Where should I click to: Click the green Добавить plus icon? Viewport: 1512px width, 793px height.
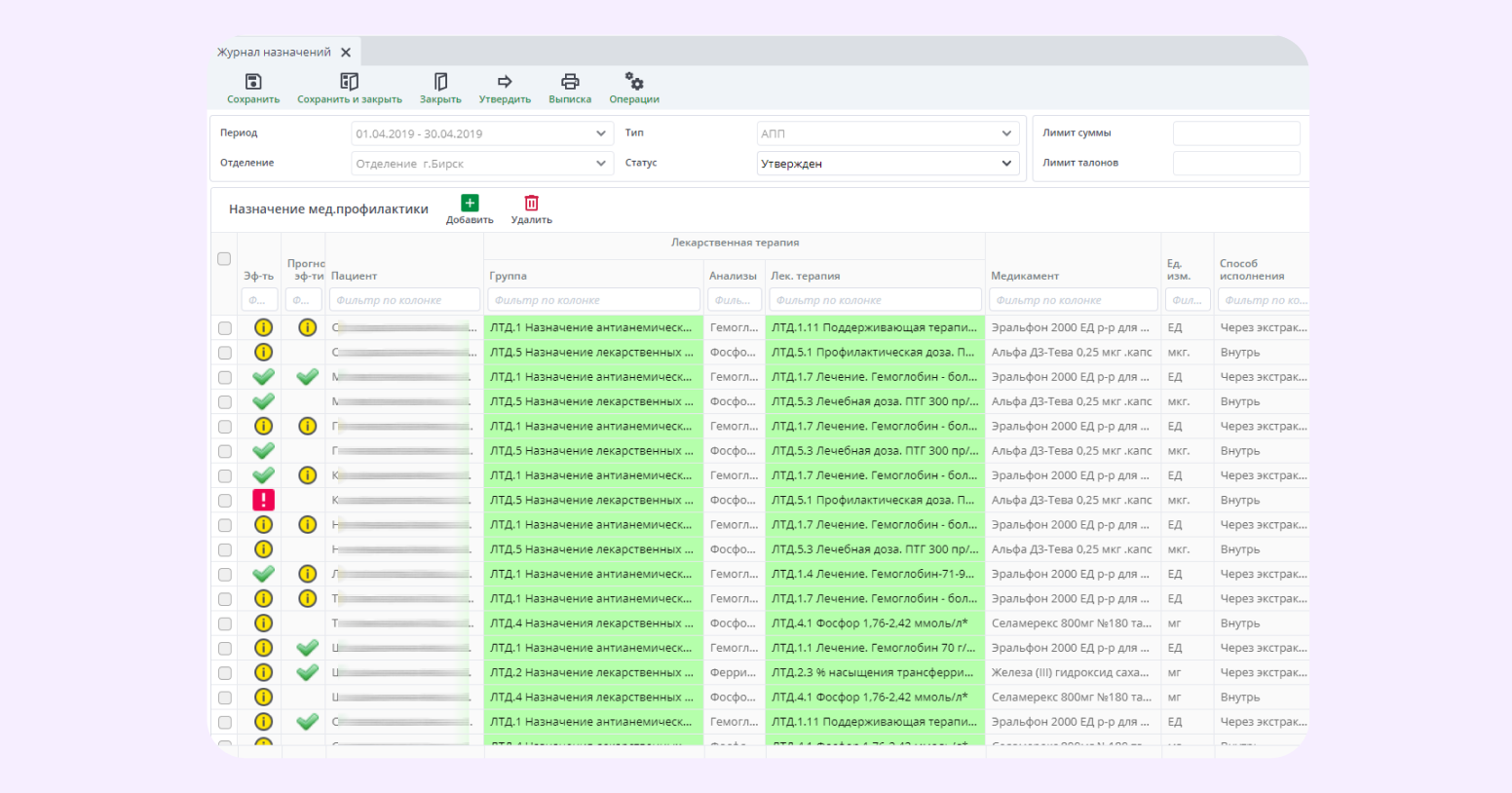coord(470,203)
